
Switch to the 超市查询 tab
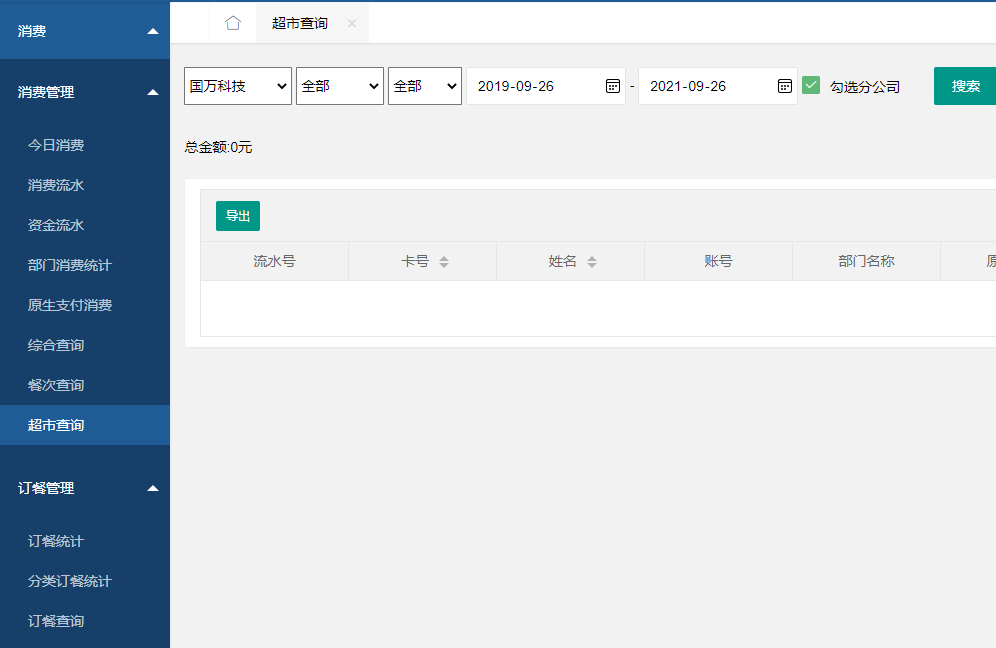[299, 23]
